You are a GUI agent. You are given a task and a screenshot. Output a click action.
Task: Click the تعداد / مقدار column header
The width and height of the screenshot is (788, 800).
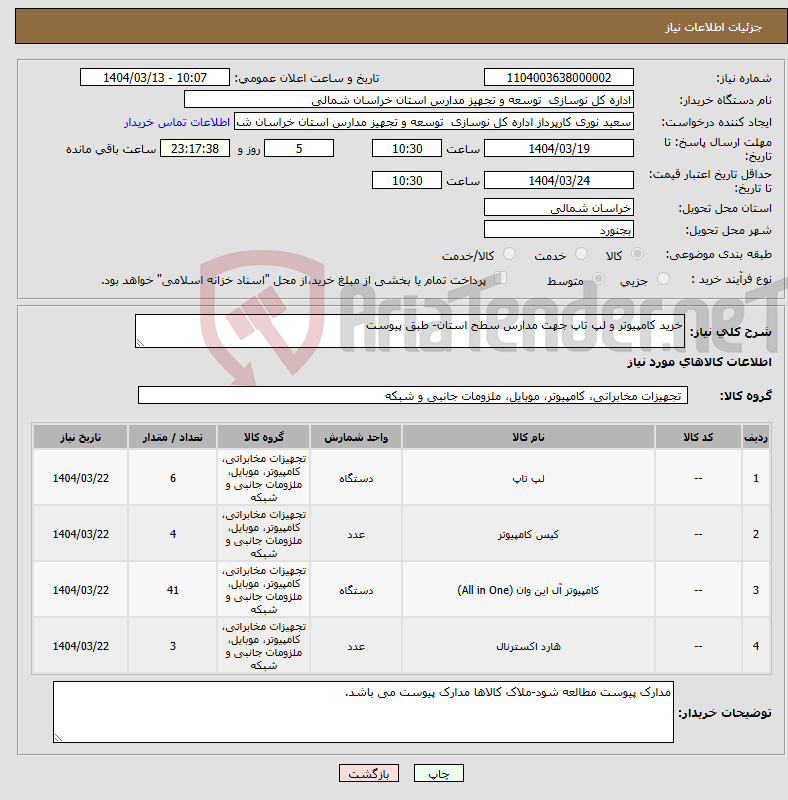tap(173, 437)
